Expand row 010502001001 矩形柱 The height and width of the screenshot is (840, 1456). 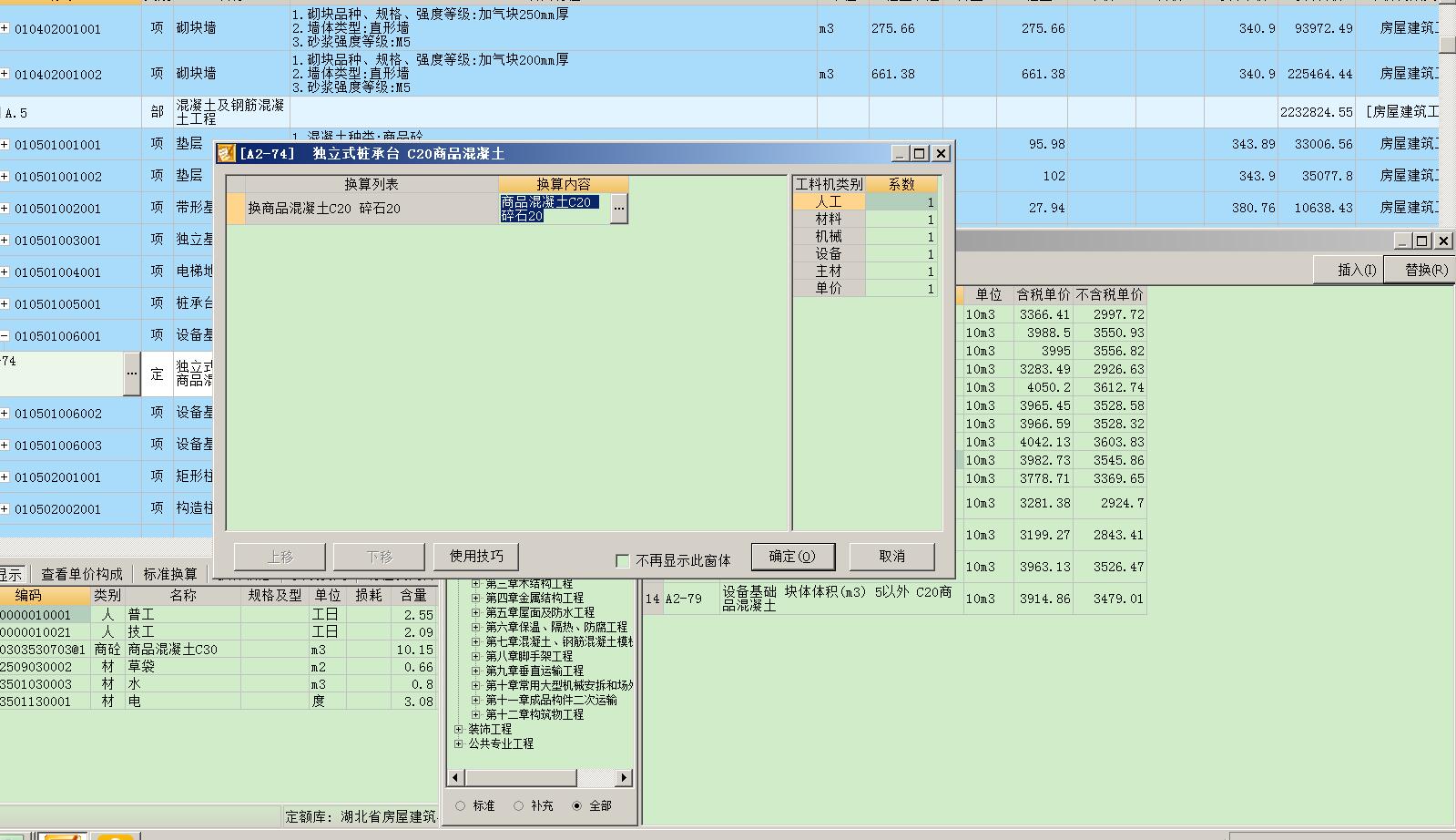pyautogui.click(x=5, y=476)
